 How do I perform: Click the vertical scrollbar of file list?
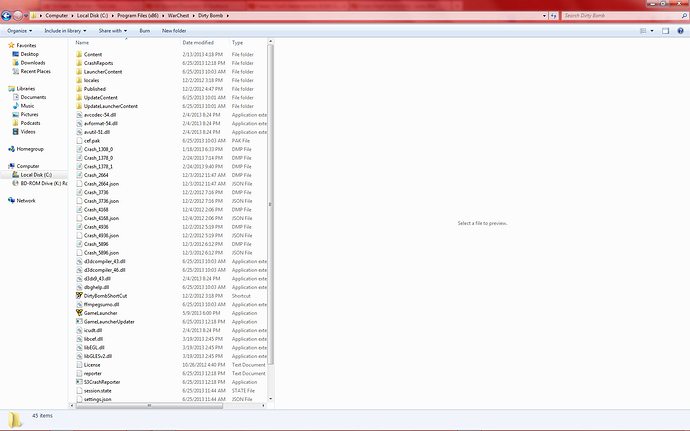(270, 200)
